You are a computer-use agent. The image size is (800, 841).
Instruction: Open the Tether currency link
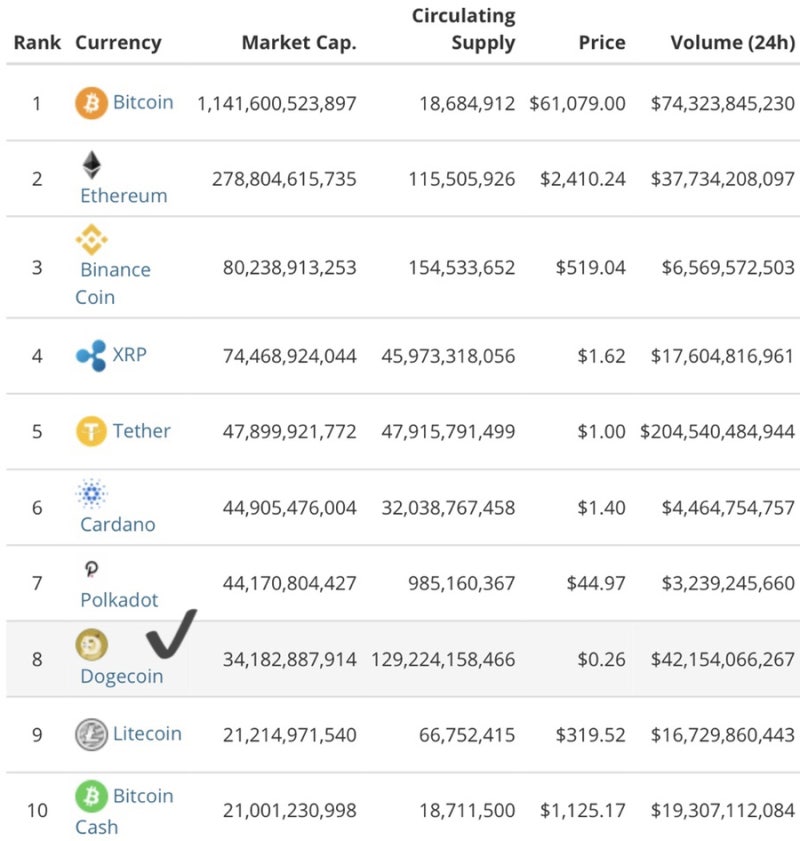point(142,431)
